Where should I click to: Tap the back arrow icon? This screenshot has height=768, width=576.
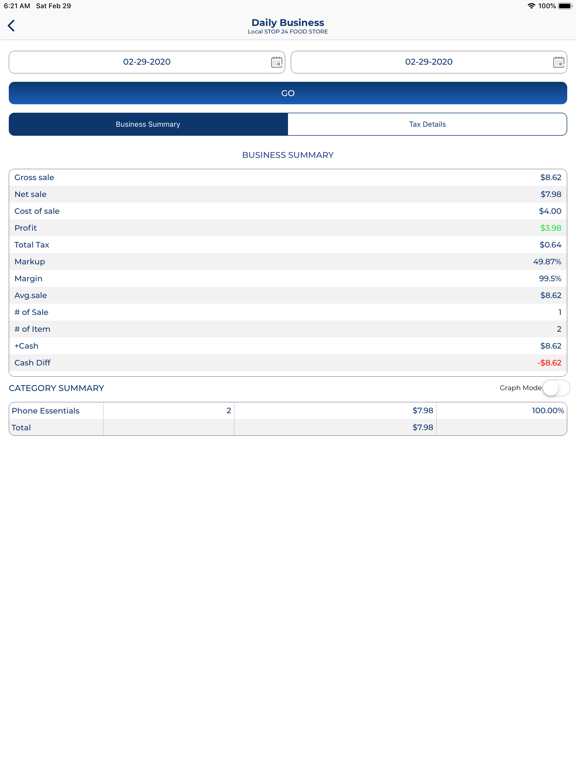pos(11,25)
